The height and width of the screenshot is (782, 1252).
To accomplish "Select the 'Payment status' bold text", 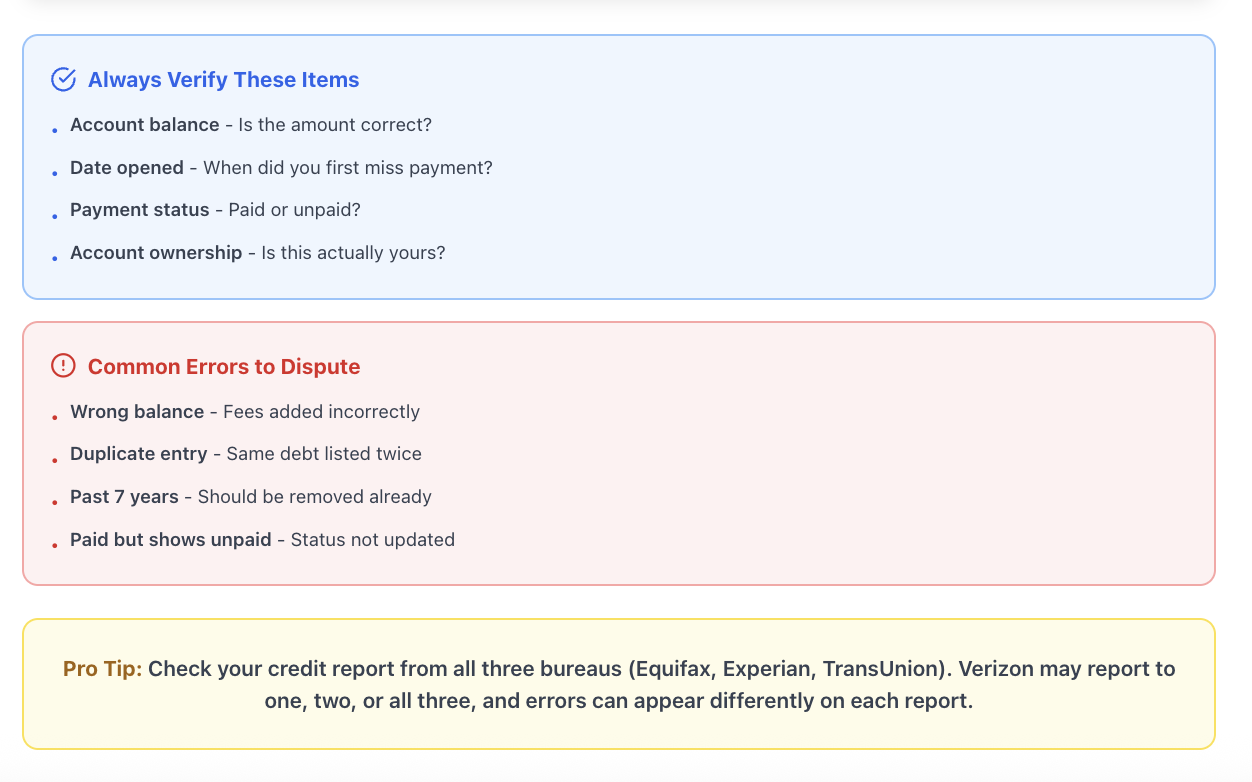I will (140, 210).
